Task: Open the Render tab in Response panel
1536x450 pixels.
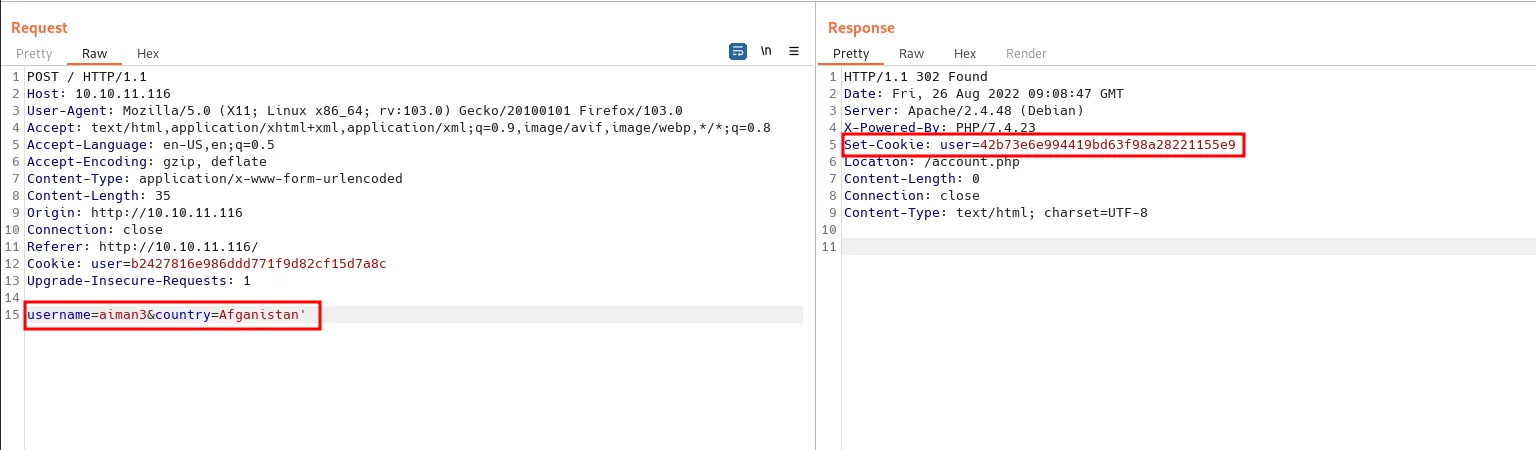Action: tap(1026, 54)
